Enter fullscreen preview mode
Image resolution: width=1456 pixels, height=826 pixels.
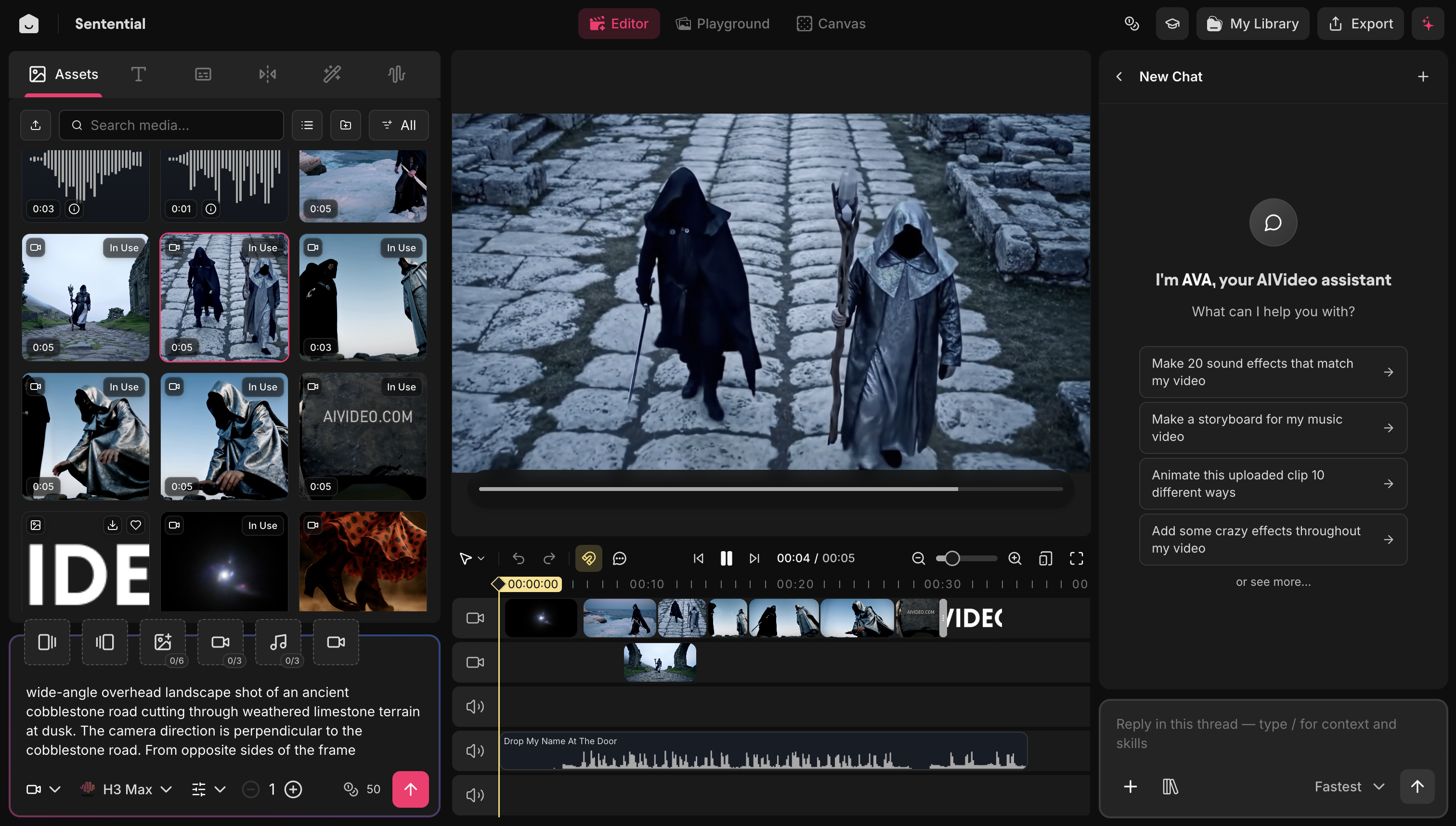pos(1077,558)
